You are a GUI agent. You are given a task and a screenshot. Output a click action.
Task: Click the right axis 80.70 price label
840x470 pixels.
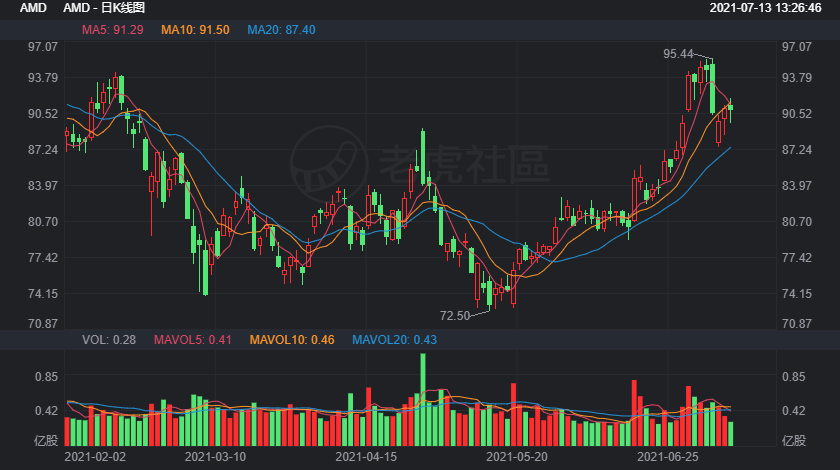797,221
